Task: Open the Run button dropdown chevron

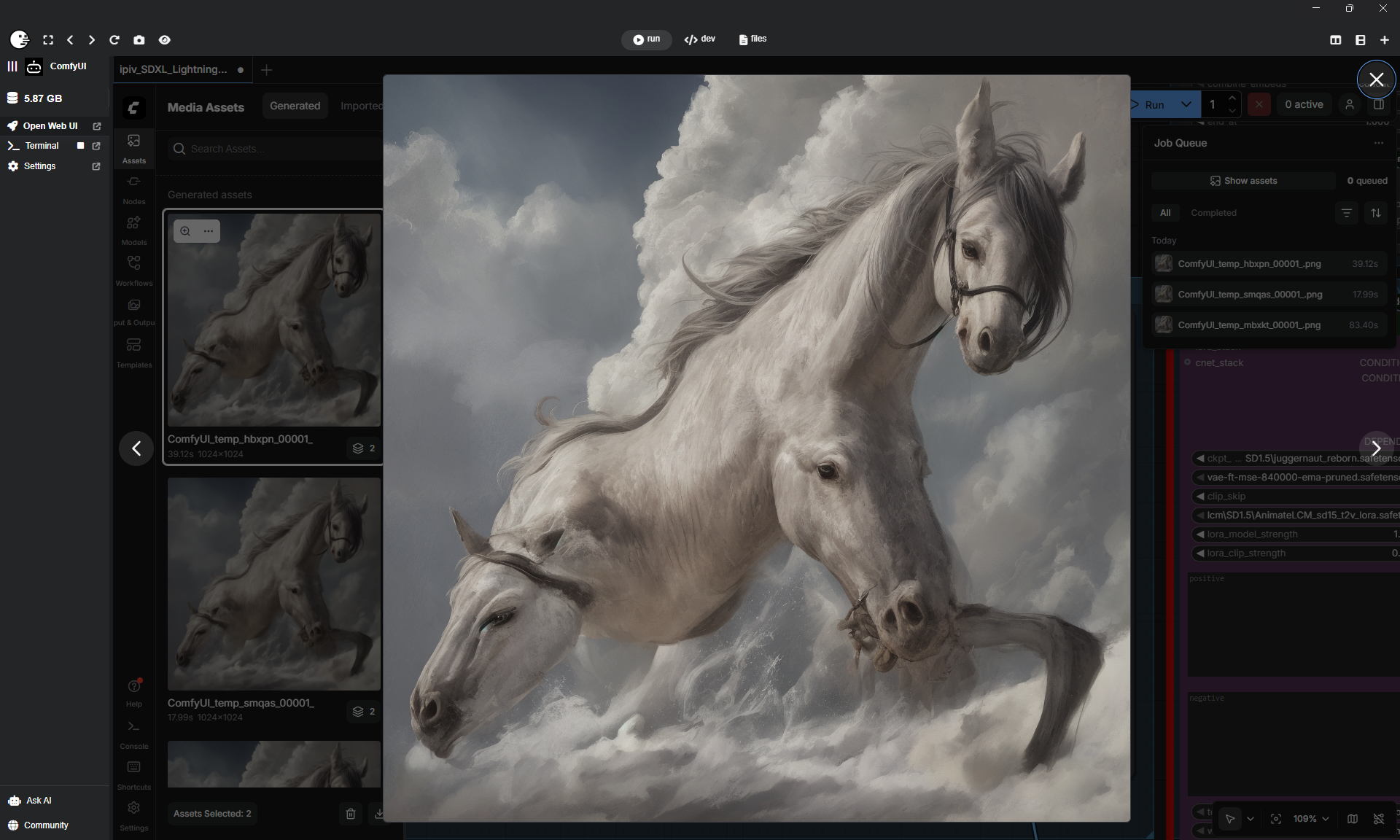Action: point(1186,104)
